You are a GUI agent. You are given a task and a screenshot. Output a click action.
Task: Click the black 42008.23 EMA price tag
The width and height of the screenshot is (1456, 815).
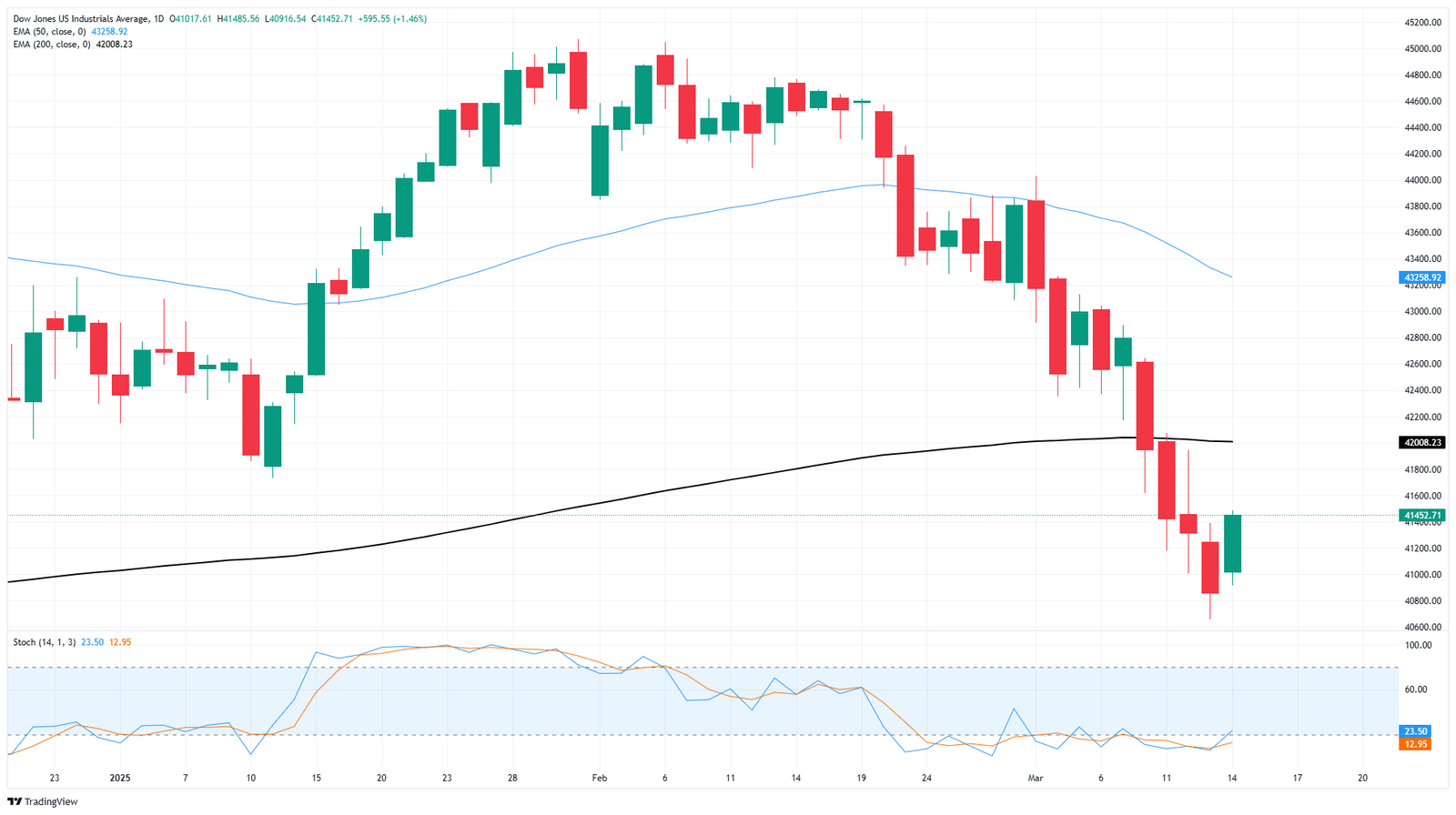(1422, 442)
